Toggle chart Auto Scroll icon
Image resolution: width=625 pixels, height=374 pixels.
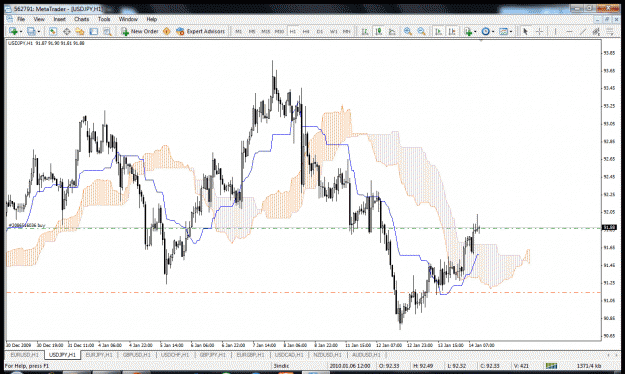tap(438, 31)
